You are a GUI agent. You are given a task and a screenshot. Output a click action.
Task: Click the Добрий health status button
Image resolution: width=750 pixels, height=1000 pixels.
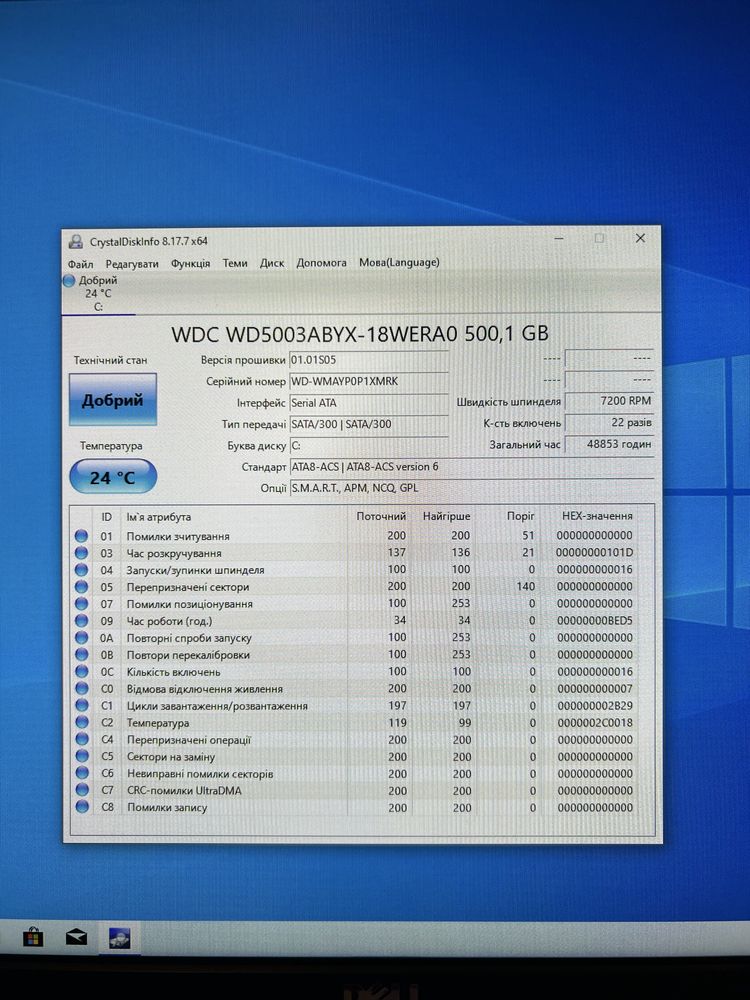pyautogui.click(x=112, y=400)
